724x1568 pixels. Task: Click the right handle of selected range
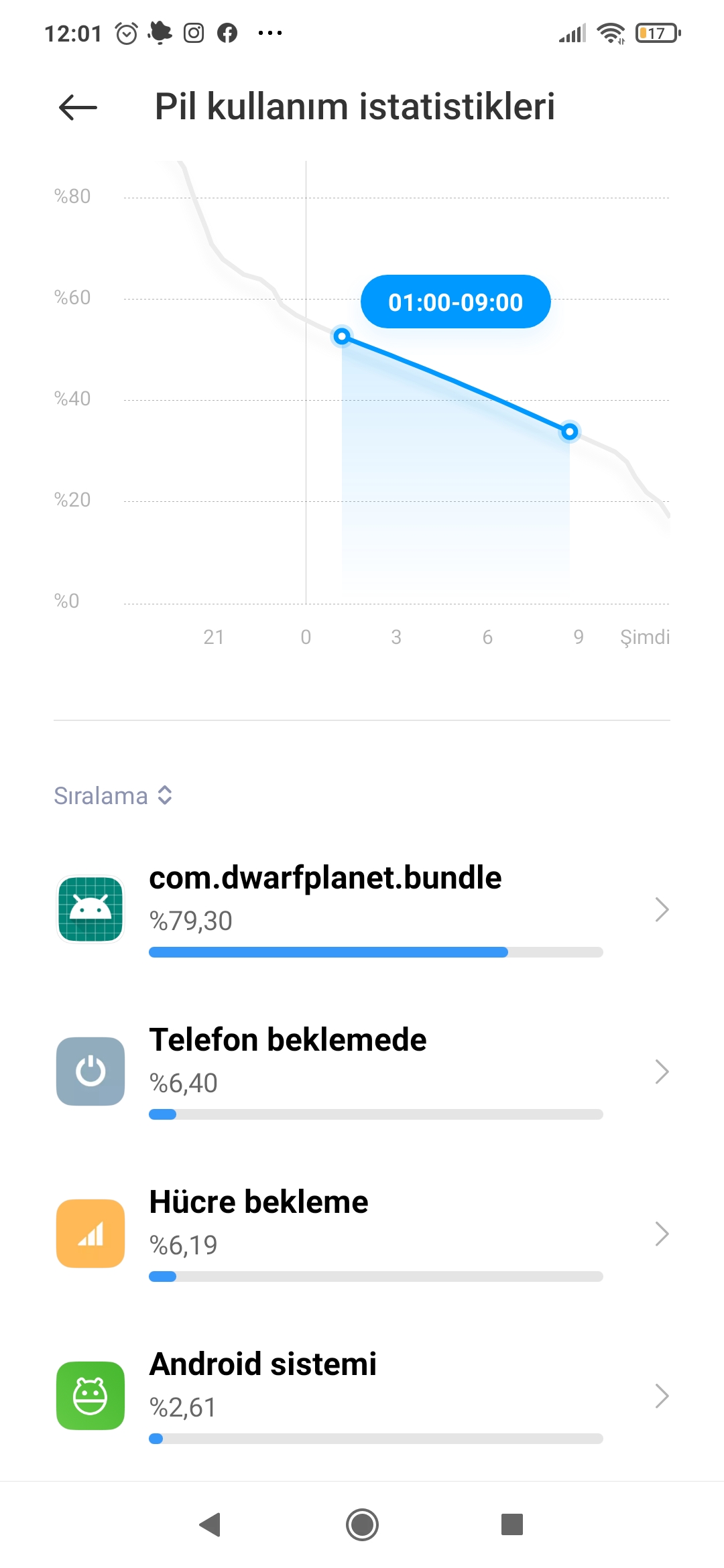tap(569, 432)
